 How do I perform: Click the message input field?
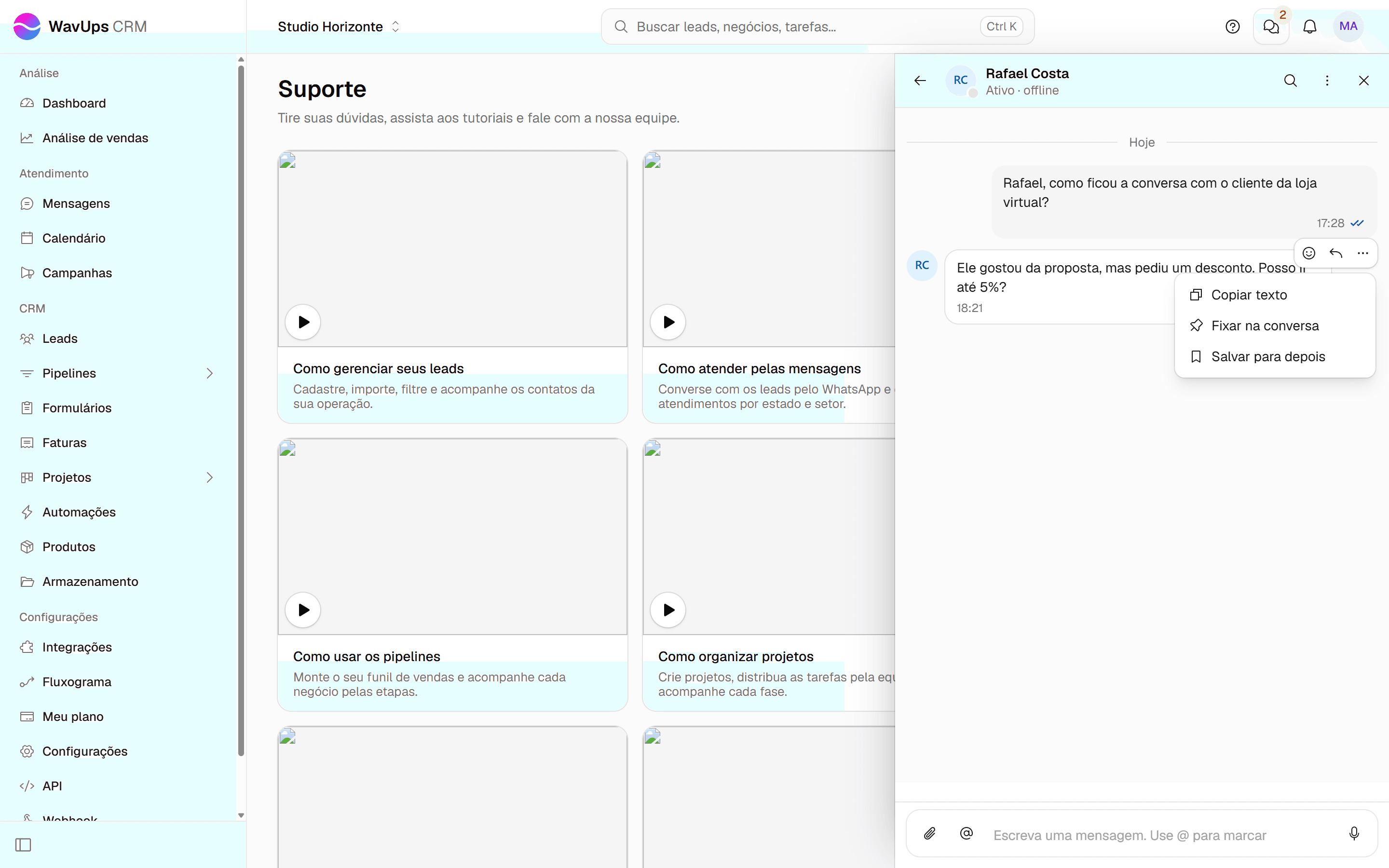pos(1159,835)
